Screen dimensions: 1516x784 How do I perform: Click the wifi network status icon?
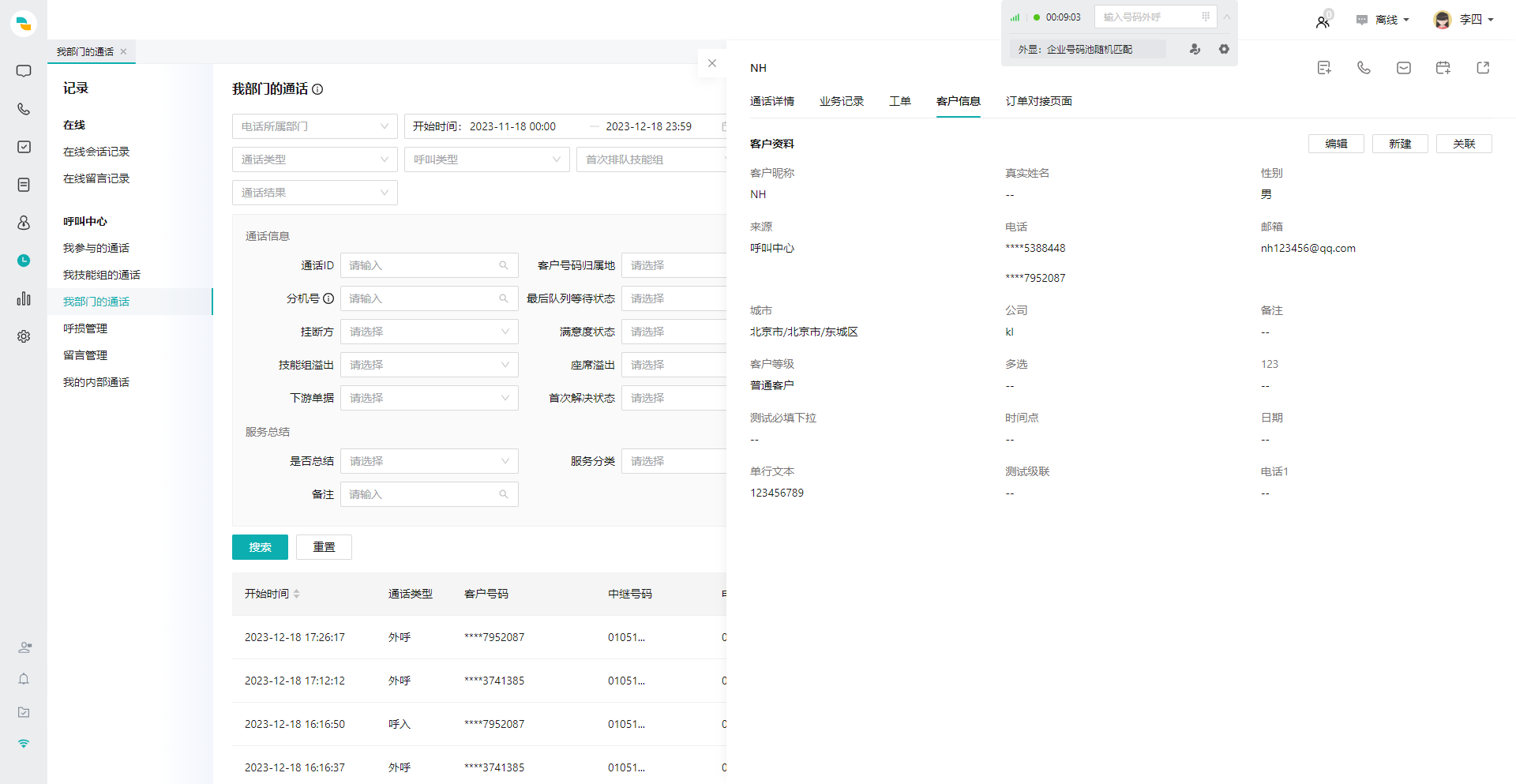coord(24,744)
